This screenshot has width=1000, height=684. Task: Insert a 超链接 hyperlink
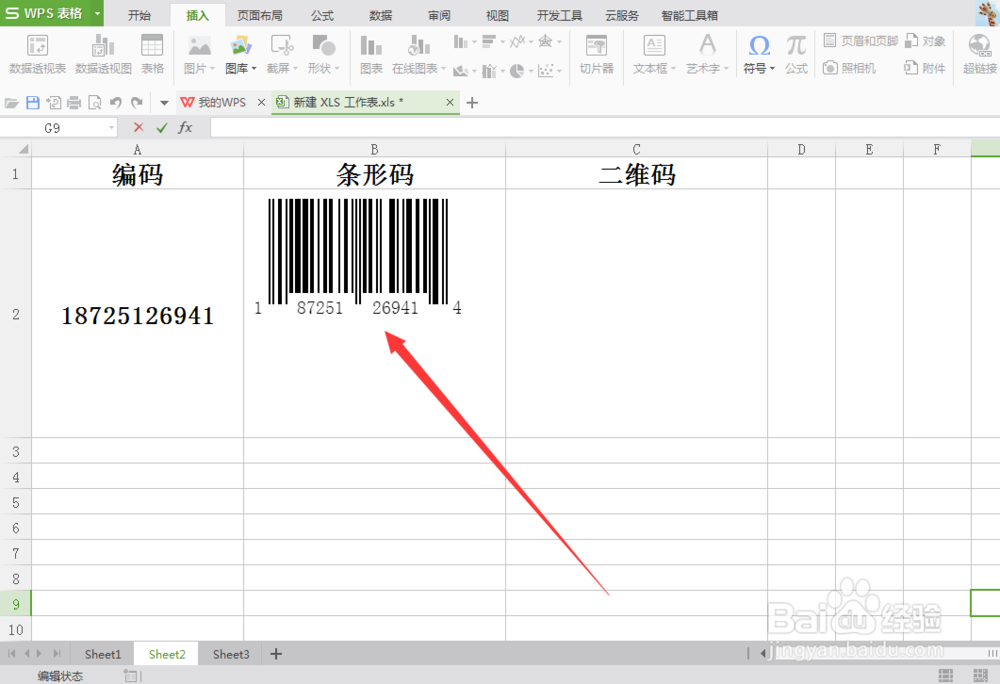(980, 54)
